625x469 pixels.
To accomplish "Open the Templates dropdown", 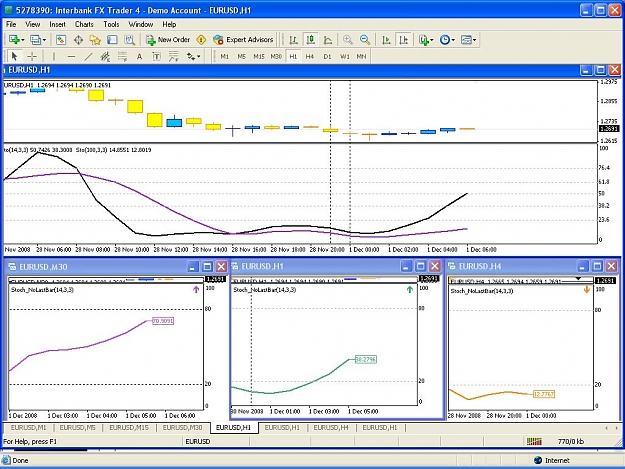I will pos(468,39).
